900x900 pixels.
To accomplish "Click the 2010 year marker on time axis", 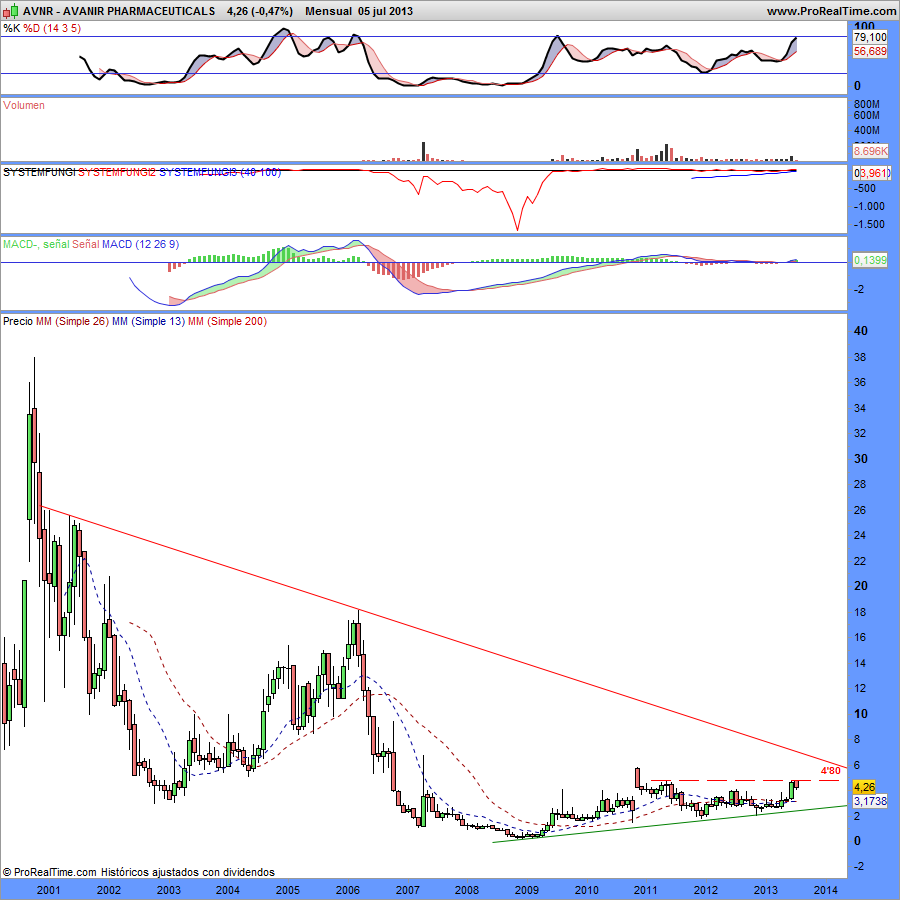I will (x=586, y=890).
